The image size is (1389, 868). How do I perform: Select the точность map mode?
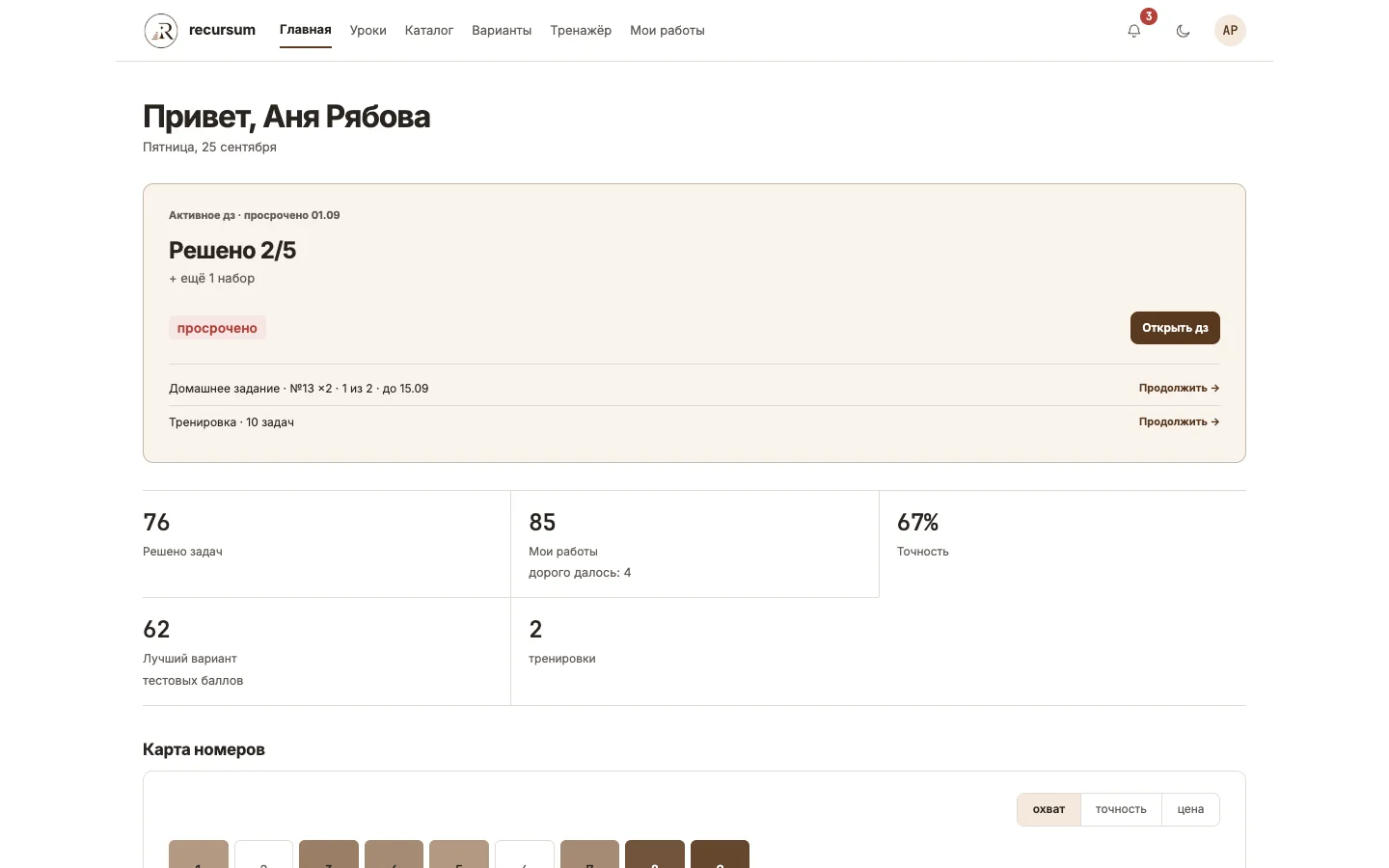pyautogui.click(x=1121, y=809)
